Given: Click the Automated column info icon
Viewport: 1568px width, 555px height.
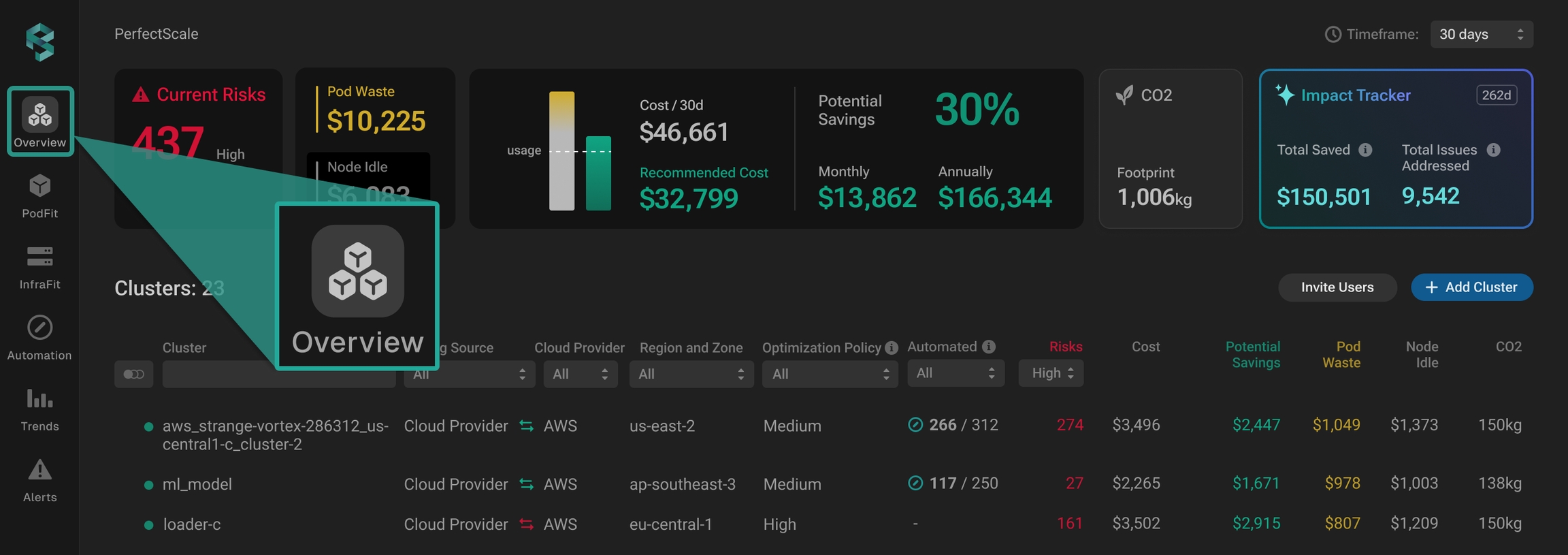Looking at the screenshot, I should point(989,347).
